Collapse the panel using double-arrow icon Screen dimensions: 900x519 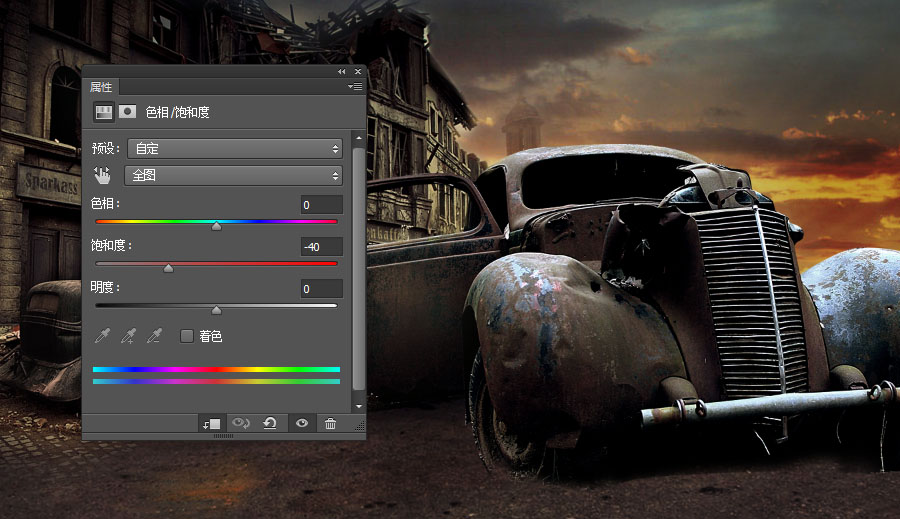pos(342,72)
